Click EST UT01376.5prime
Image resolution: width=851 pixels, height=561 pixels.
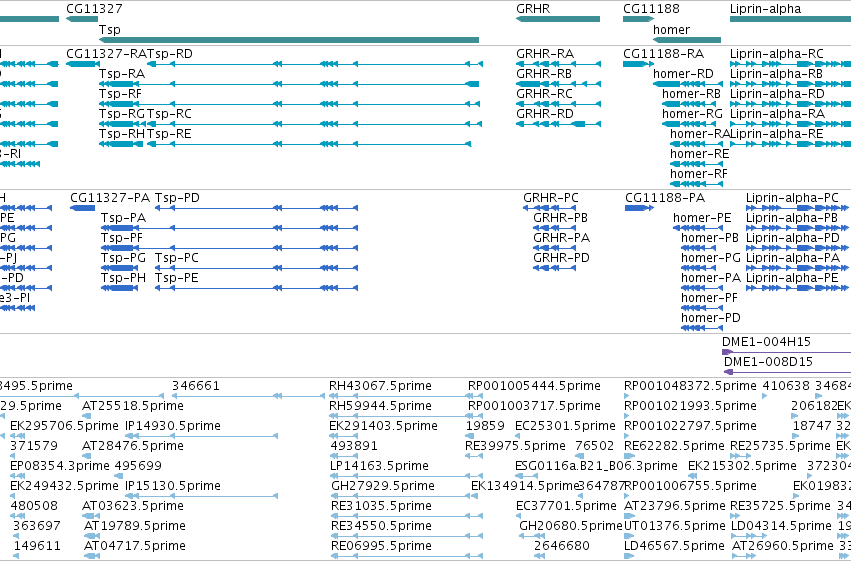[x=675, y=526]
